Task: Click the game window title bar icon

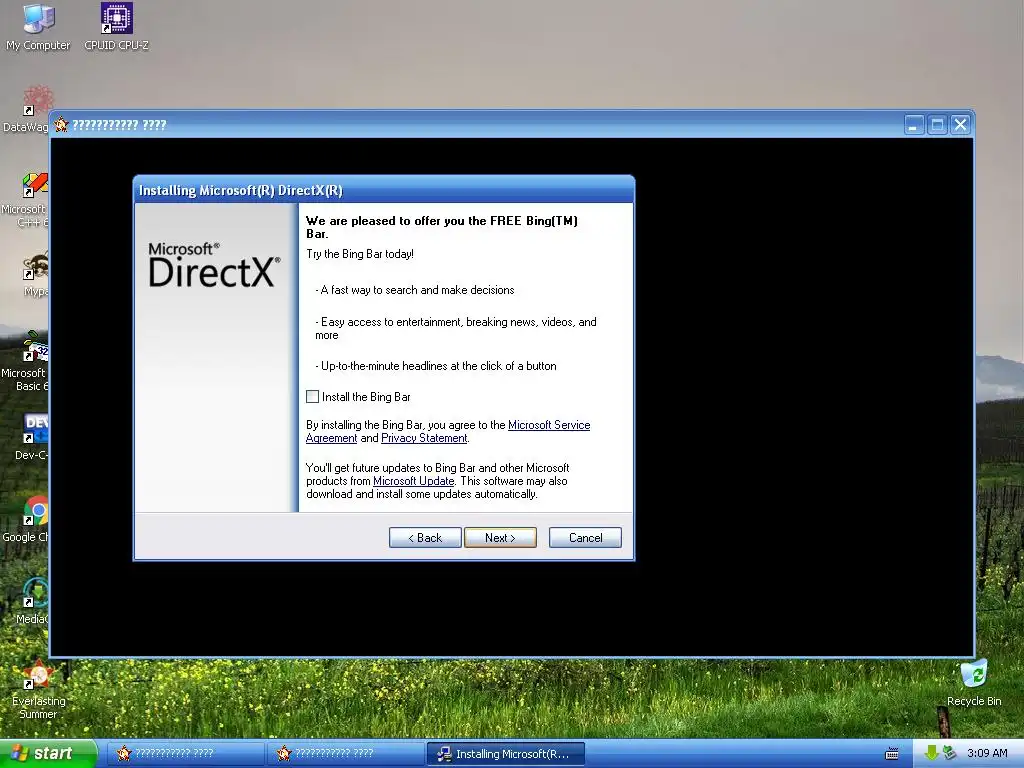Action: pyautogui.click(x=61, y=125)
